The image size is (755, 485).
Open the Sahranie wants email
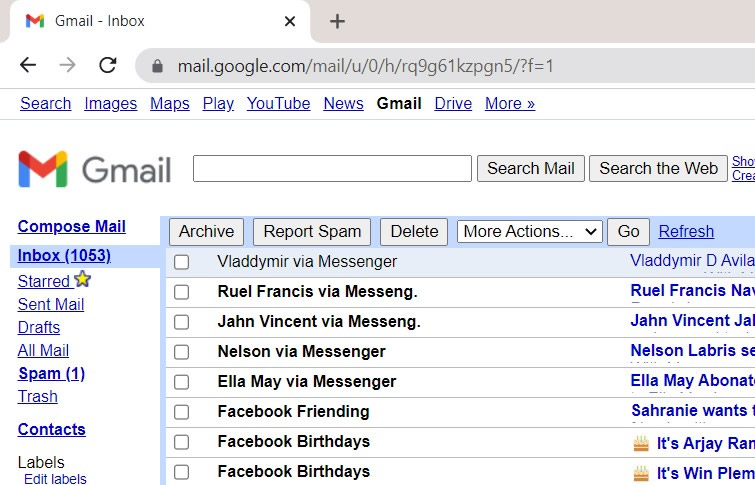click(692, 410)
